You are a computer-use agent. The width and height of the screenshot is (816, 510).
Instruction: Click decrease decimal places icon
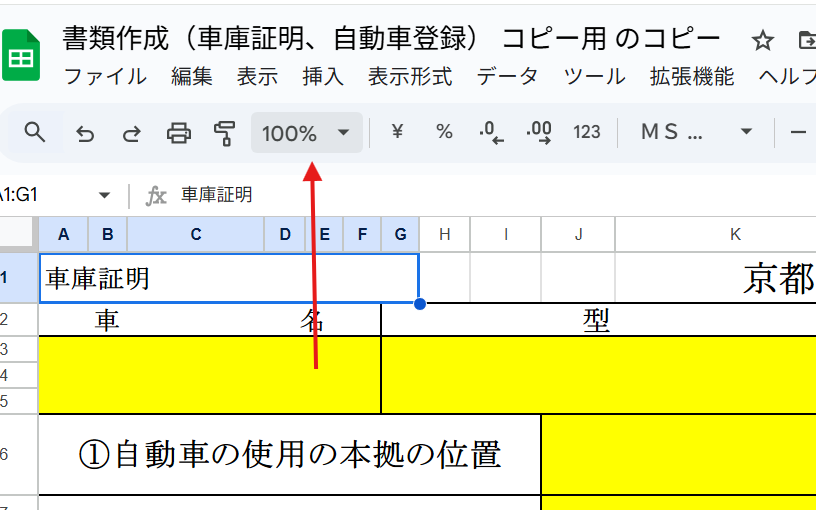coord(491,132)
